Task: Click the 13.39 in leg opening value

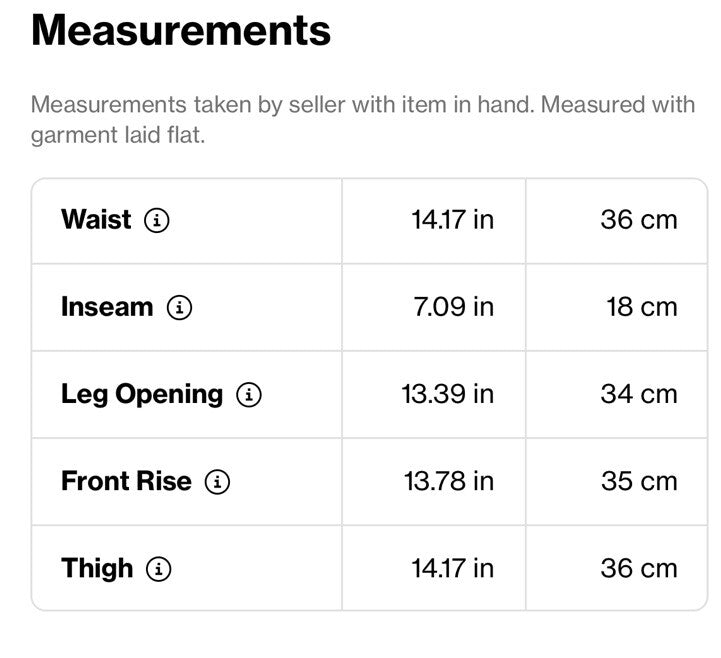Action: click(x=448, y=395)
